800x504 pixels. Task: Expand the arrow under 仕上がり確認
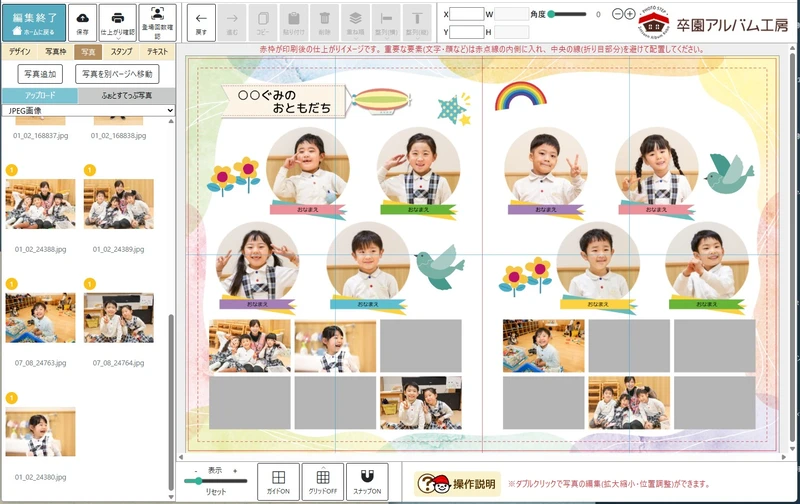[x=118, y=41]
